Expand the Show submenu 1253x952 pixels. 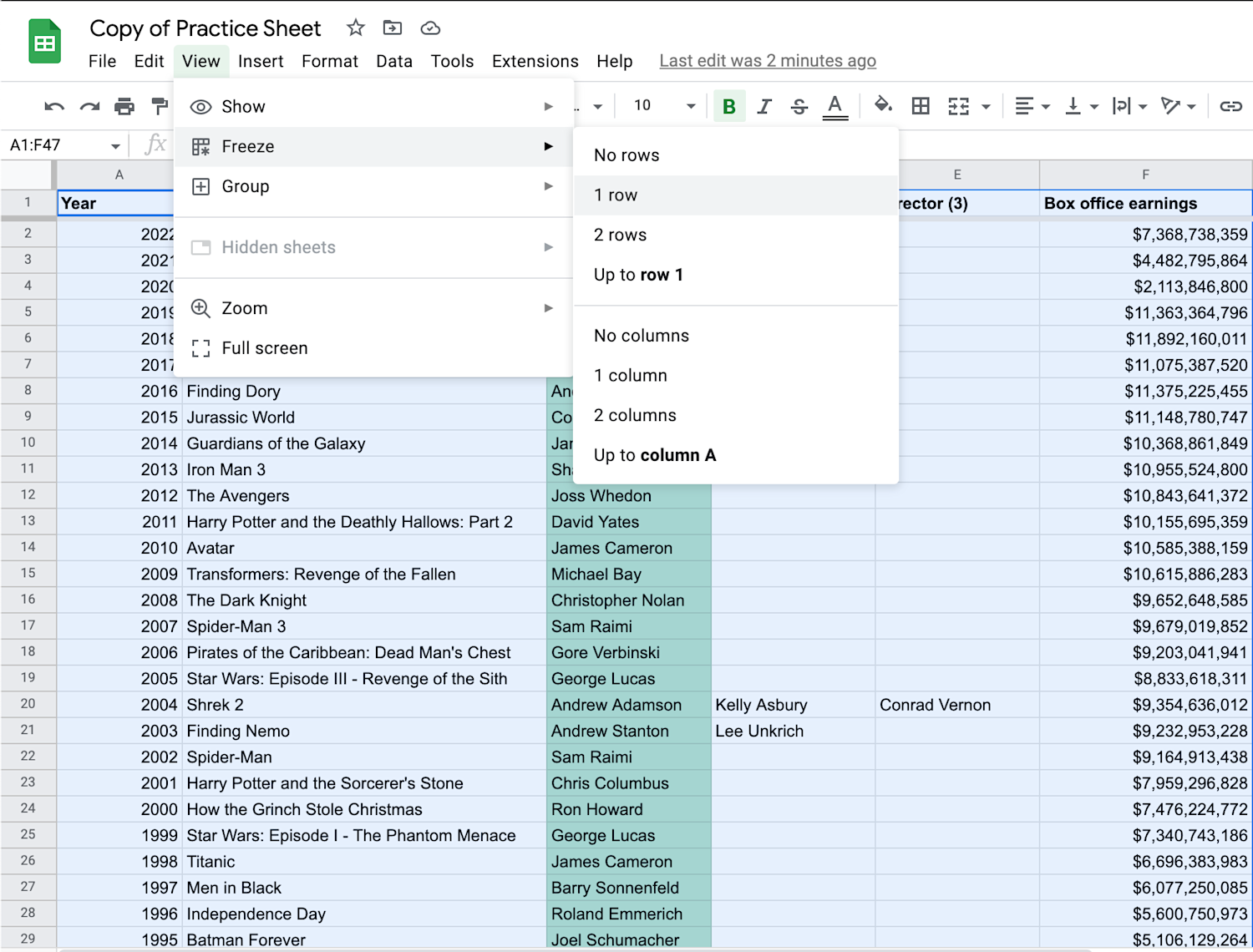pos(373,107)
